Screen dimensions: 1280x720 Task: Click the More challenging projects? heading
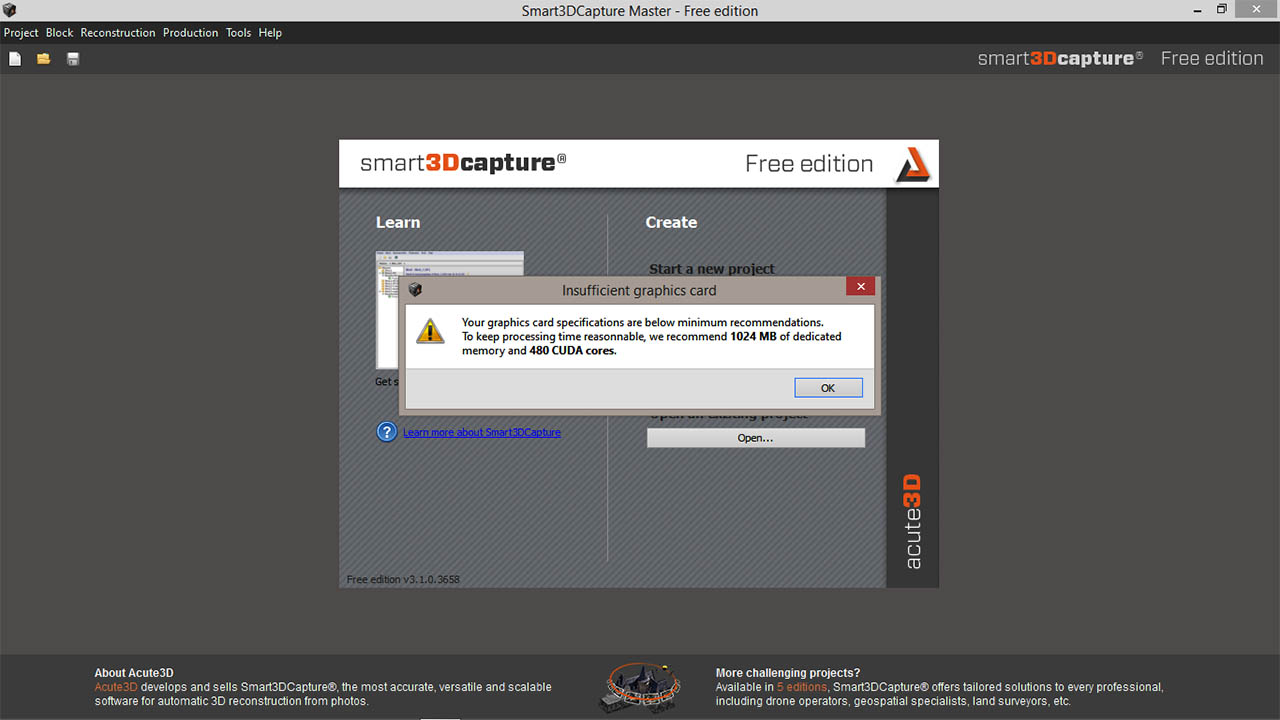point(788,673)
